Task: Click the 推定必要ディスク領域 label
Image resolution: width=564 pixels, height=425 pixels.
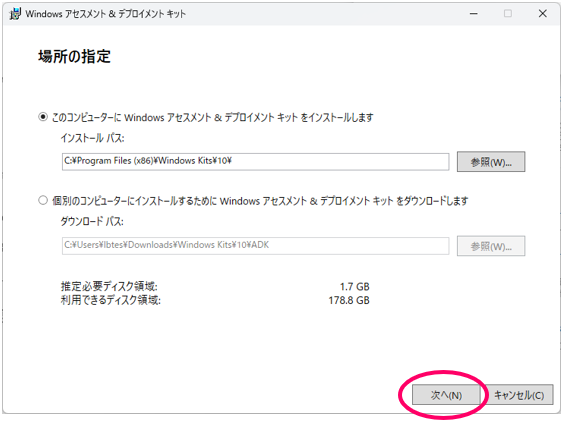Action: (x=109, y=287)
